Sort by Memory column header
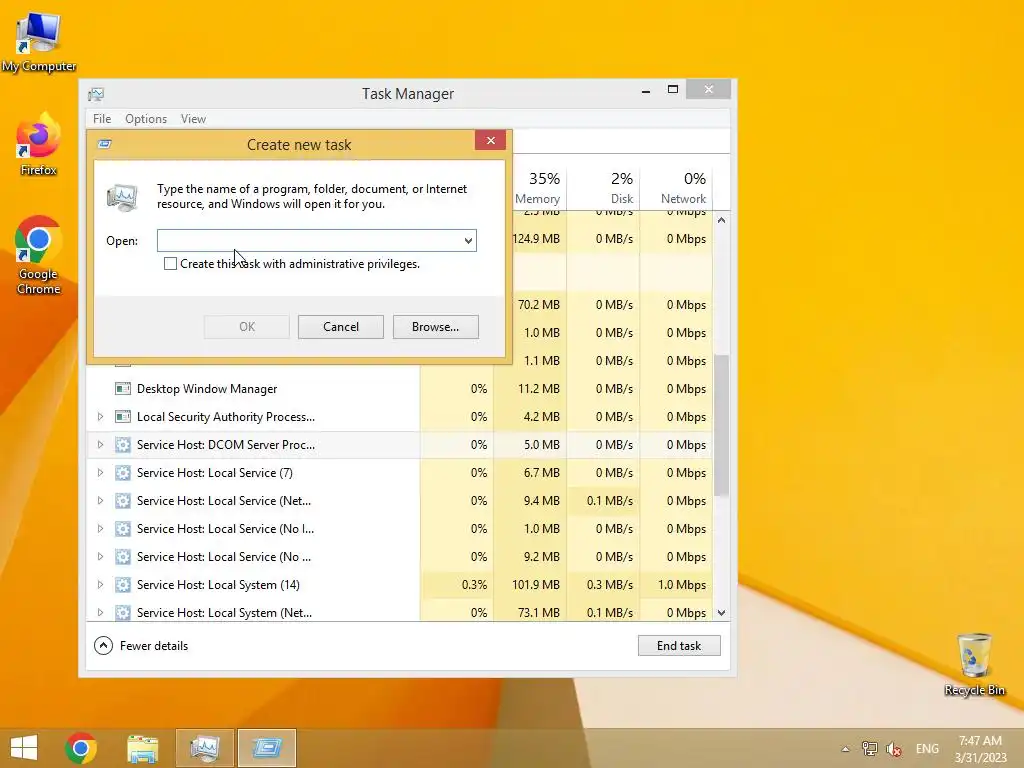The width and height of the screenshot is (1024, 768). point(537,187)
